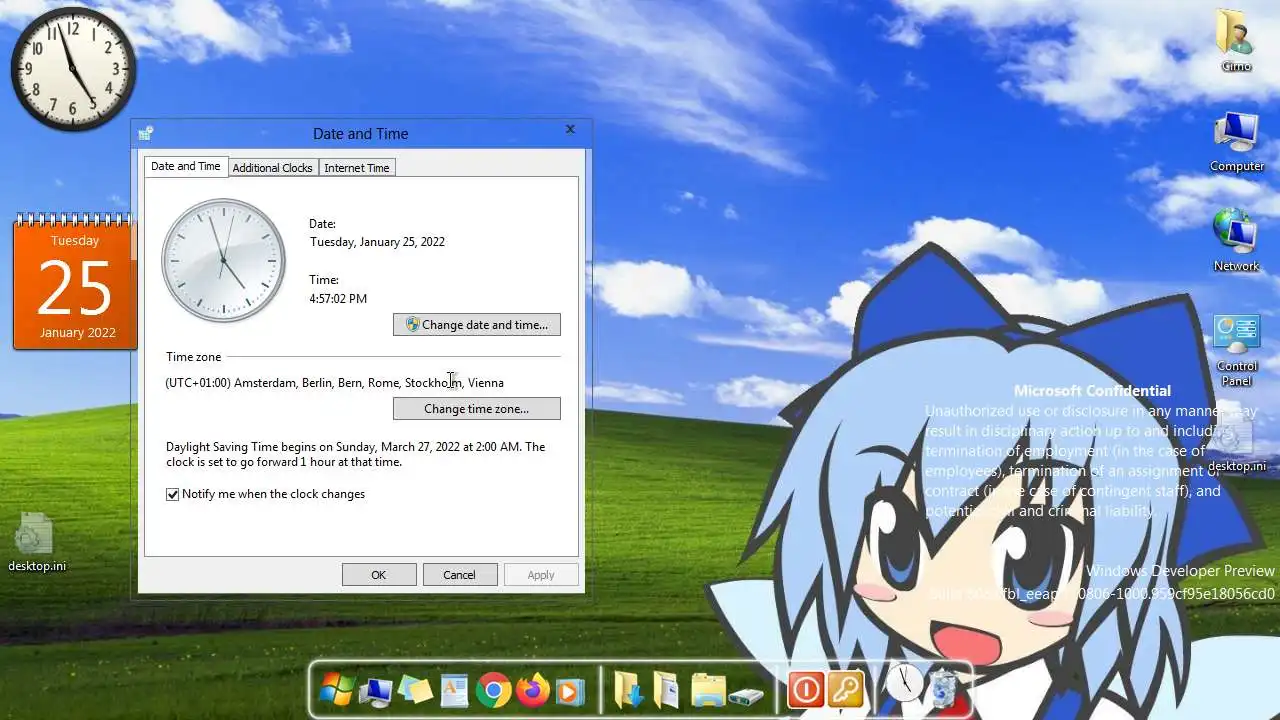Open the Computer desktop icon
1280x720 pixels.
(1237, 142)
